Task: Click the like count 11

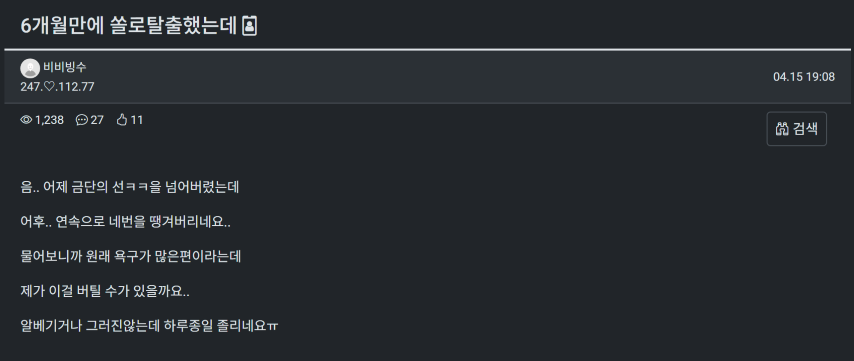Action: [x=137, y=120]
